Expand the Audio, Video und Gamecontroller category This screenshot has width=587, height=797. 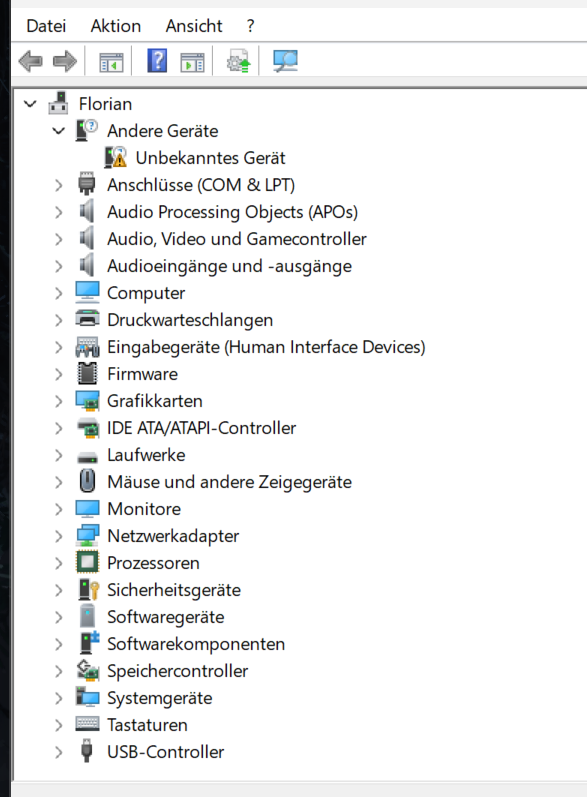point(59,238)
